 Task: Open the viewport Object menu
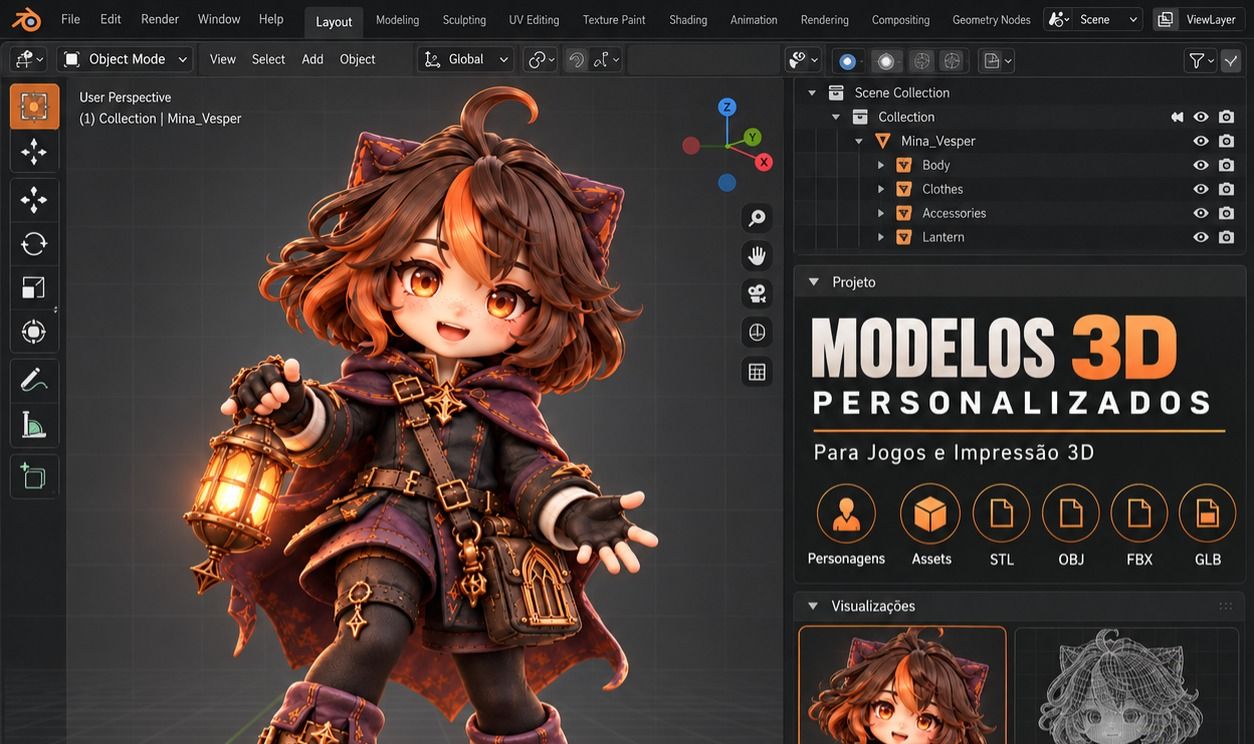tap(357, 59)
